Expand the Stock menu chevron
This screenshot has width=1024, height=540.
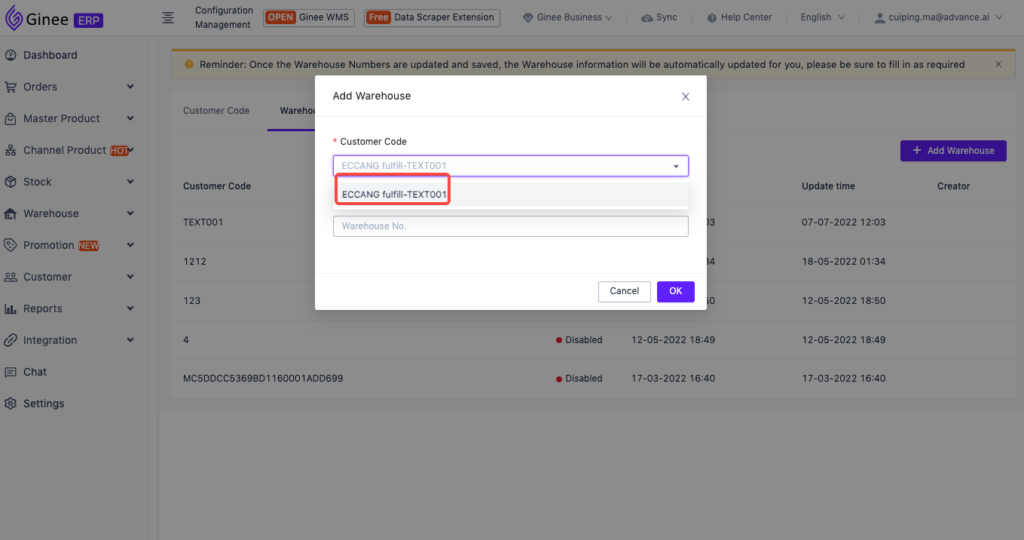pos(130,182)
